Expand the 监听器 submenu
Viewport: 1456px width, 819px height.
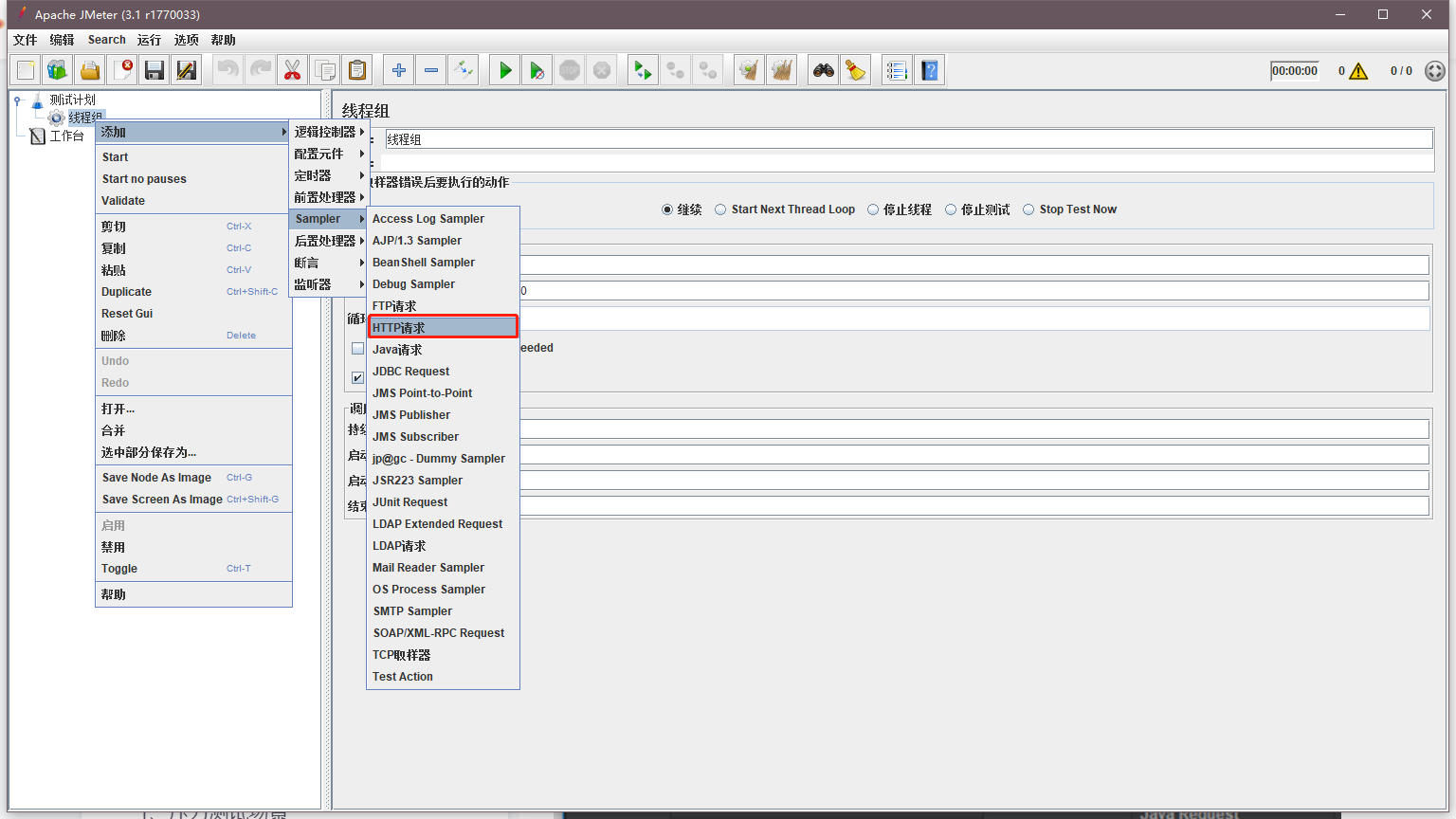[329, 284]
